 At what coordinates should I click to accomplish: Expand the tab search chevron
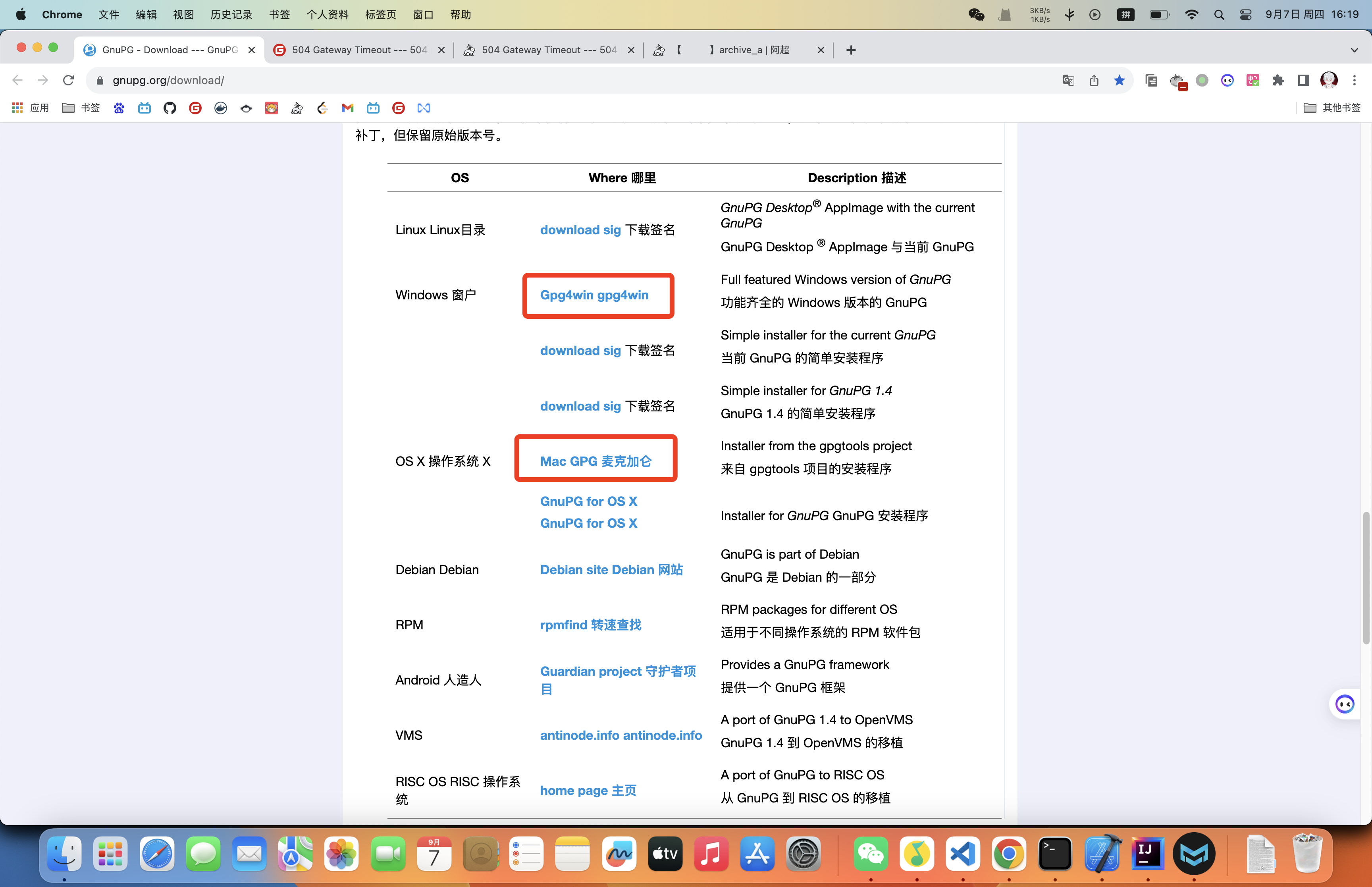(1354, 50)
